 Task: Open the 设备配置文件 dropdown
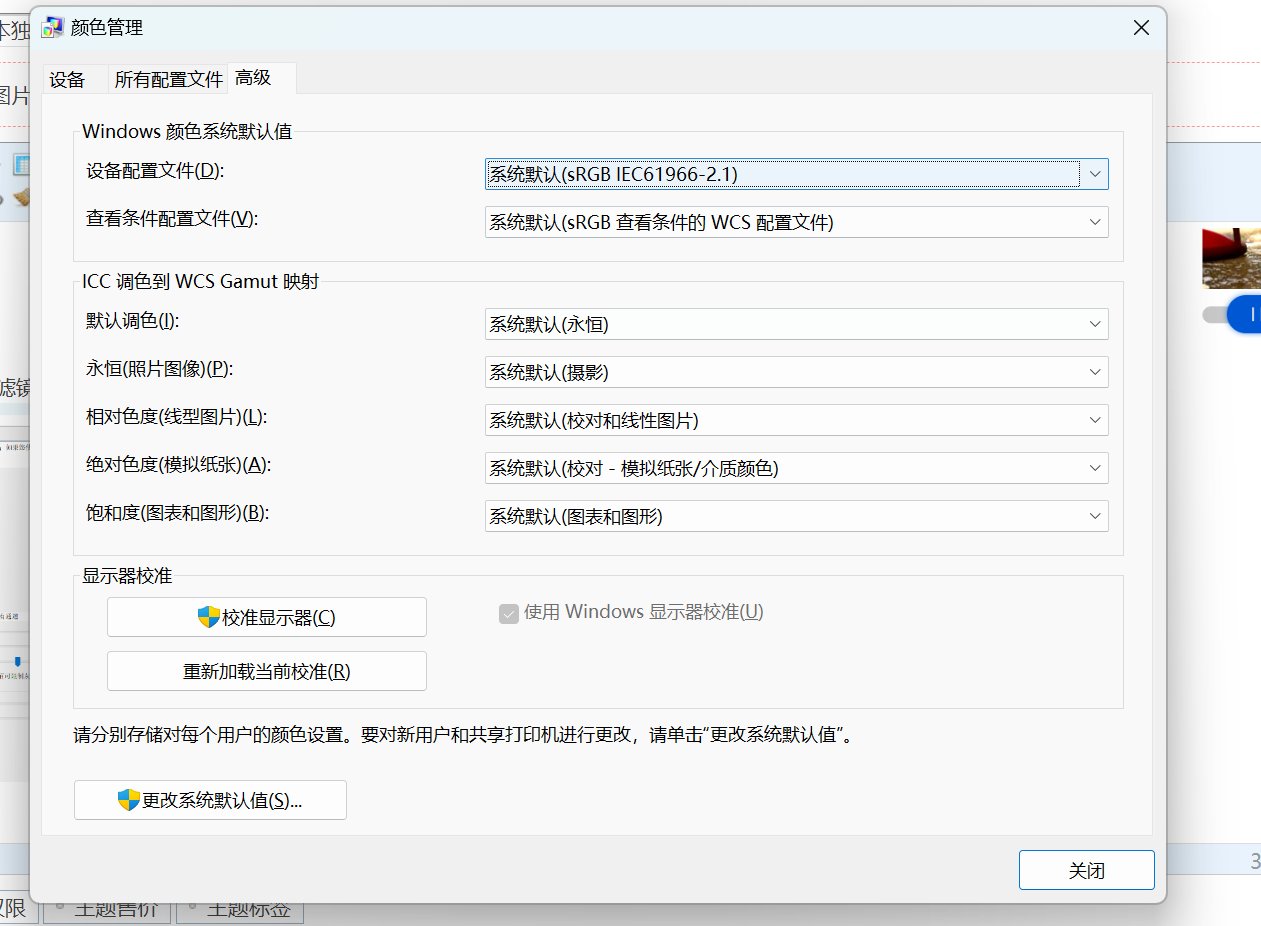pos(797,174)
